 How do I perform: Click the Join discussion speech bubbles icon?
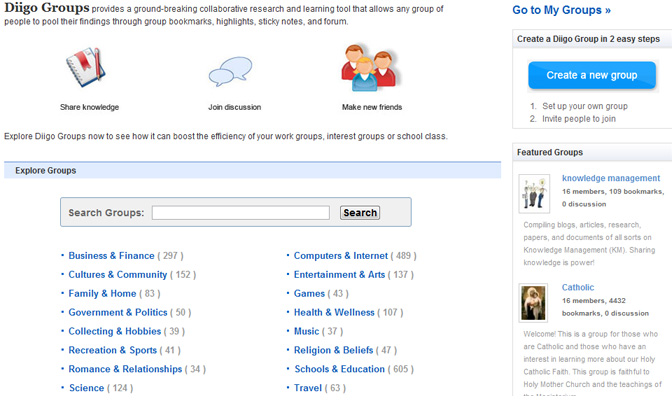click(231, 71)
